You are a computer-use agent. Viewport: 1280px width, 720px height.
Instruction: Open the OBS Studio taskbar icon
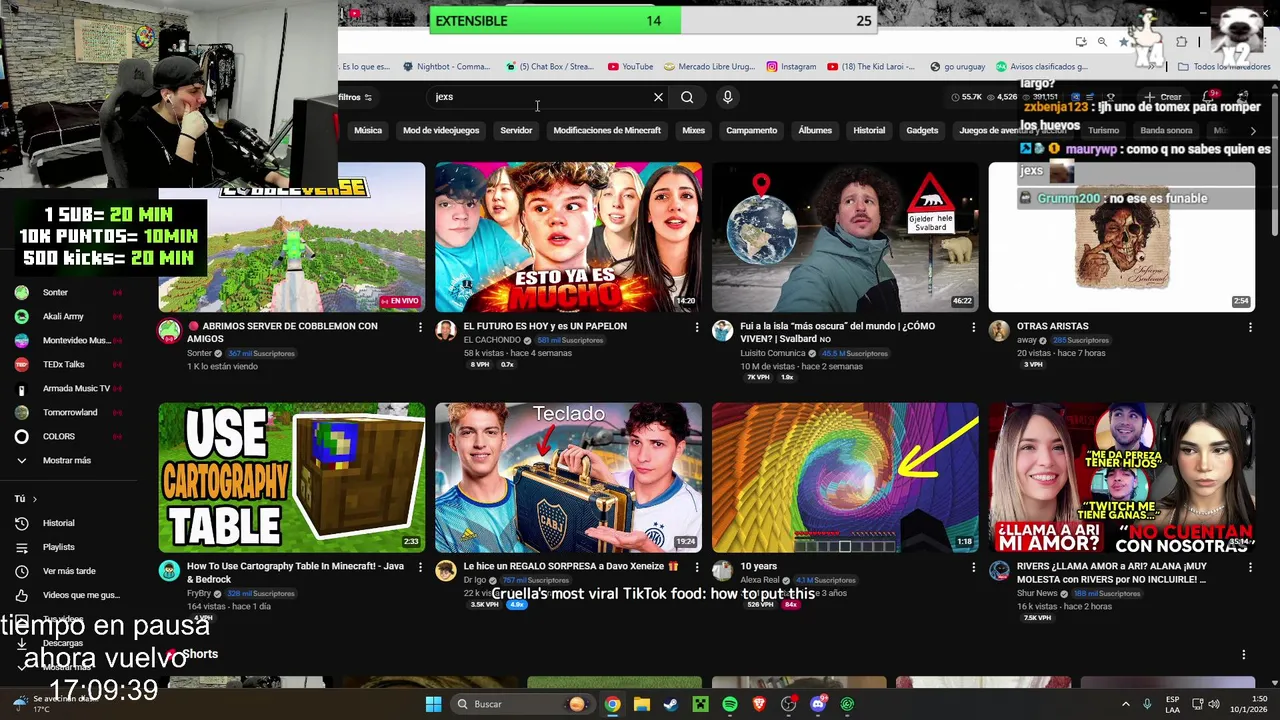pyautogui.click(x=789, y=704)
